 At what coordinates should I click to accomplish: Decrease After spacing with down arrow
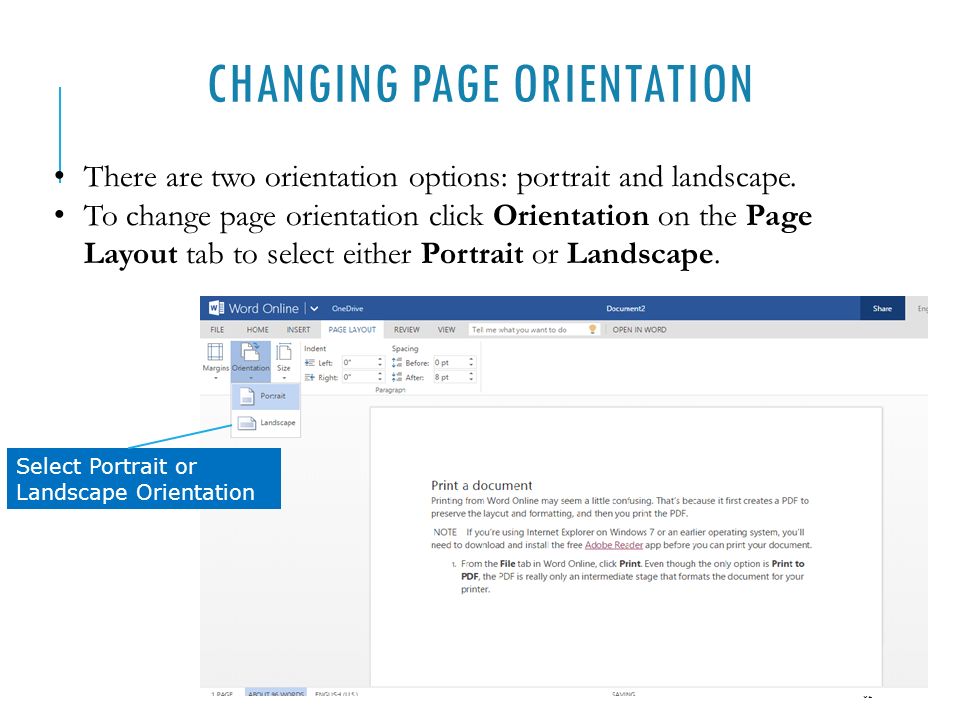[x=471, y=380]
